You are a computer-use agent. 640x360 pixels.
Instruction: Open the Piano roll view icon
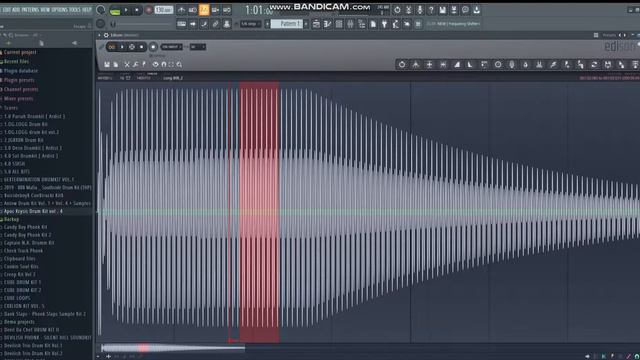pos(327,24)
